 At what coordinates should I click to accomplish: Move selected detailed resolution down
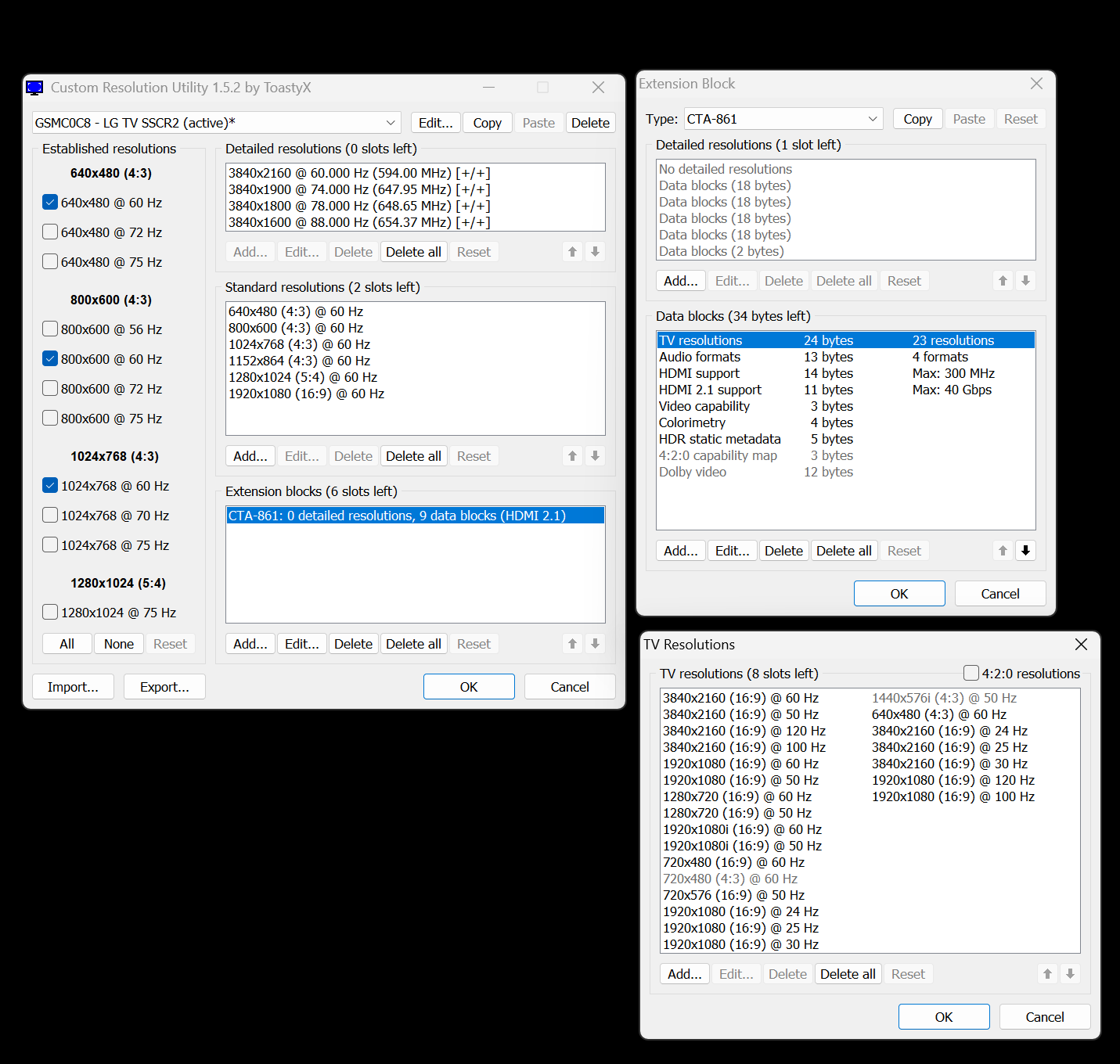tap(596, 251)
